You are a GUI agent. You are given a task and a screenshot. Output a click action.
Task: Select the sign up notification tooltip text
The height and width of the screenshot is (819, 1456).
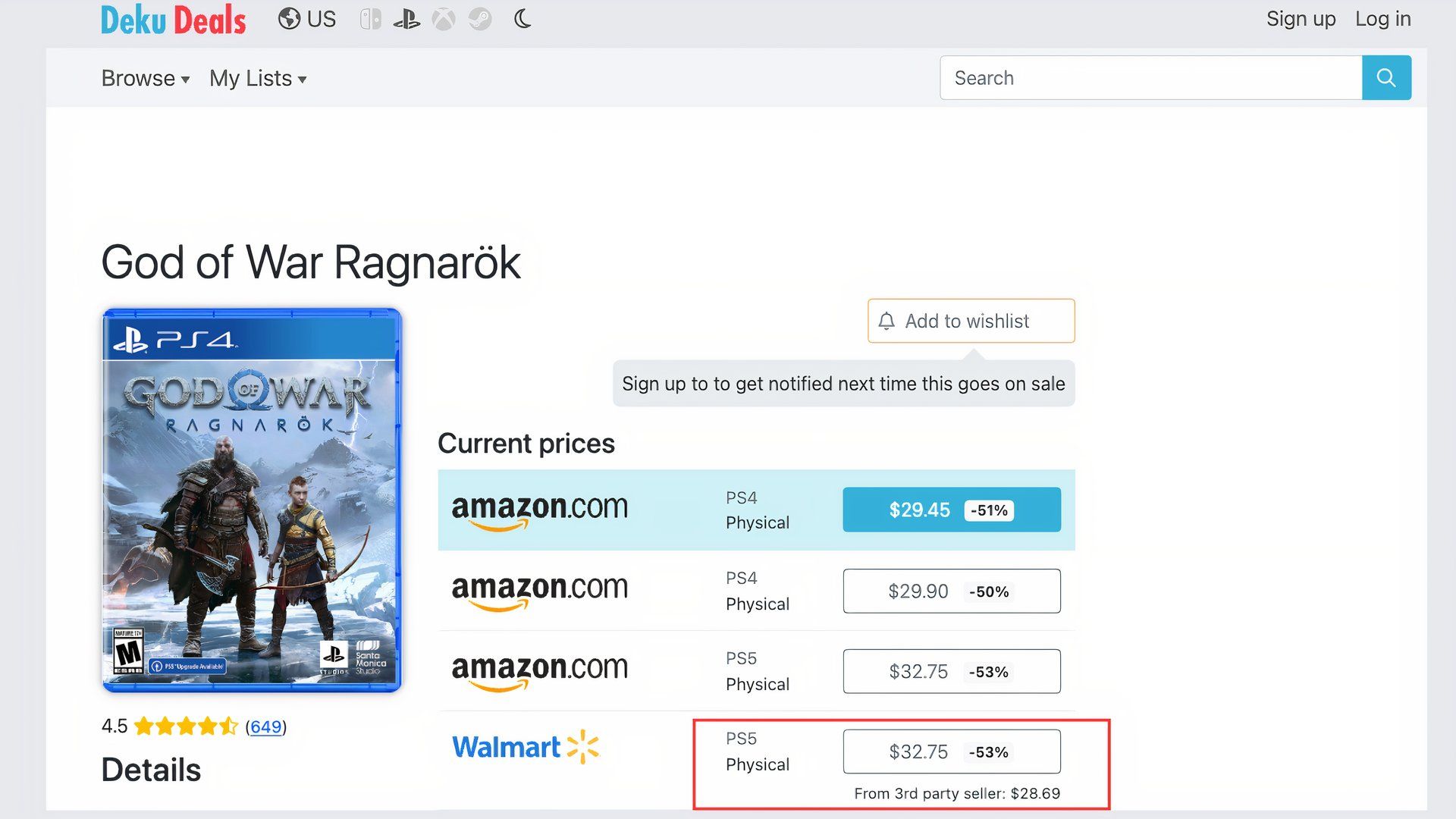(x=843, y=384)
